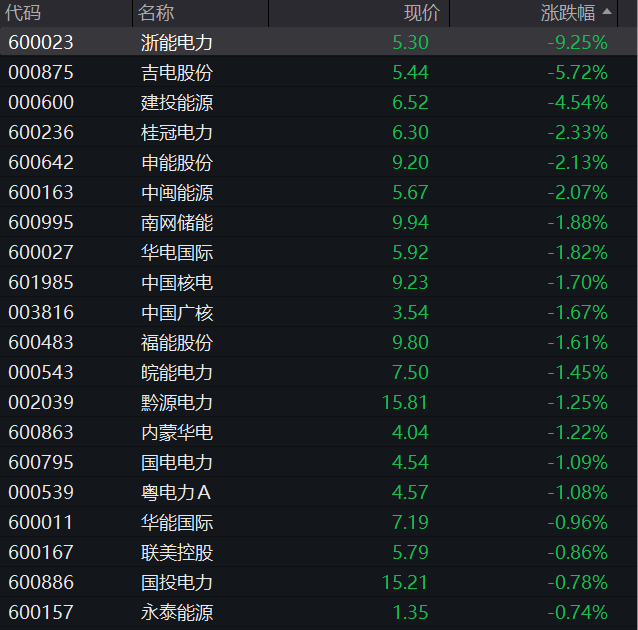The image size is (638, 630).
Task: Click price 9.94 of 南网储能
Action: [x=410, y=222]
